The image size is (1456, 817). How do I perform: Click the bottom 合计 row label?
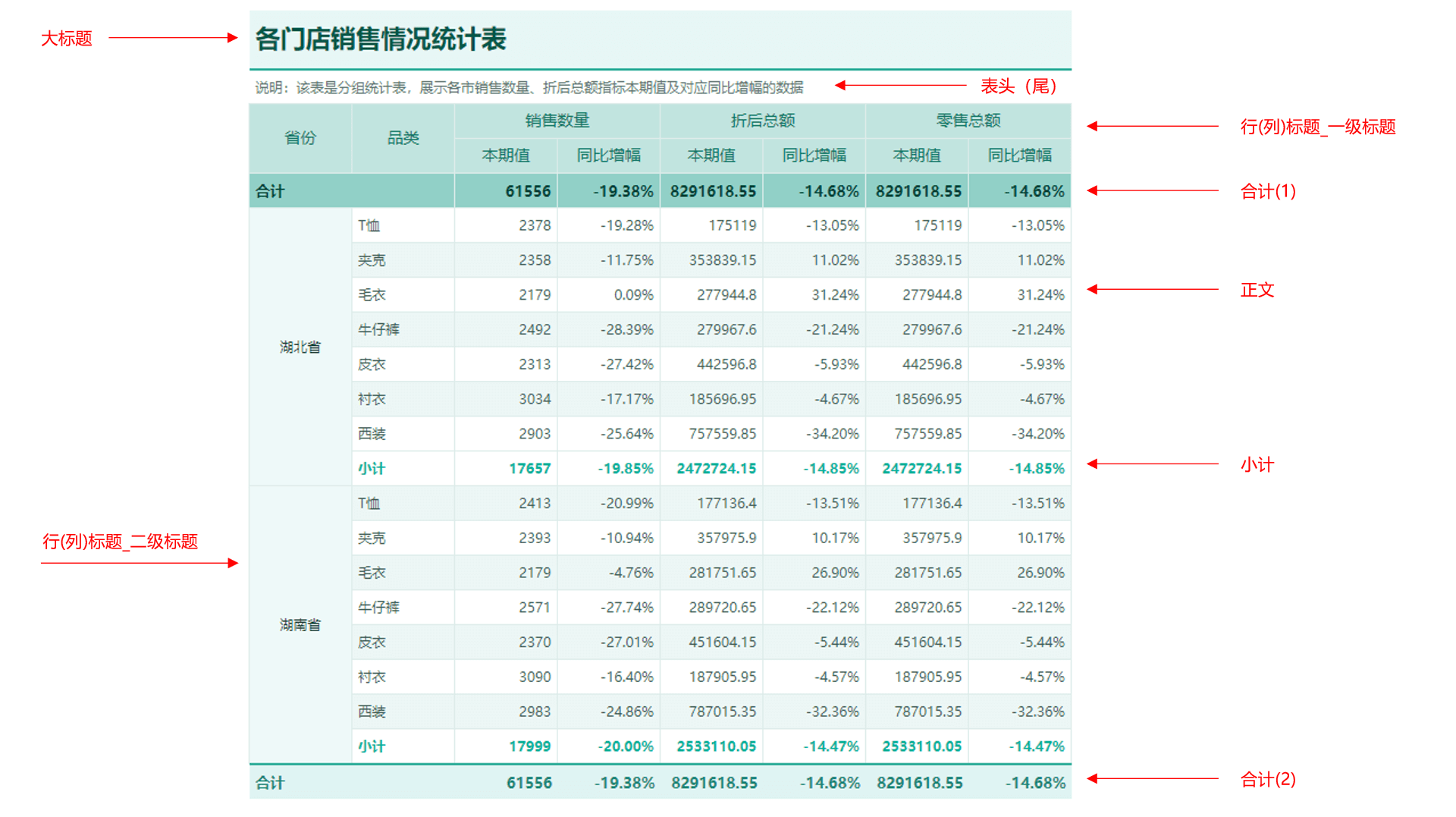(270, 783)
